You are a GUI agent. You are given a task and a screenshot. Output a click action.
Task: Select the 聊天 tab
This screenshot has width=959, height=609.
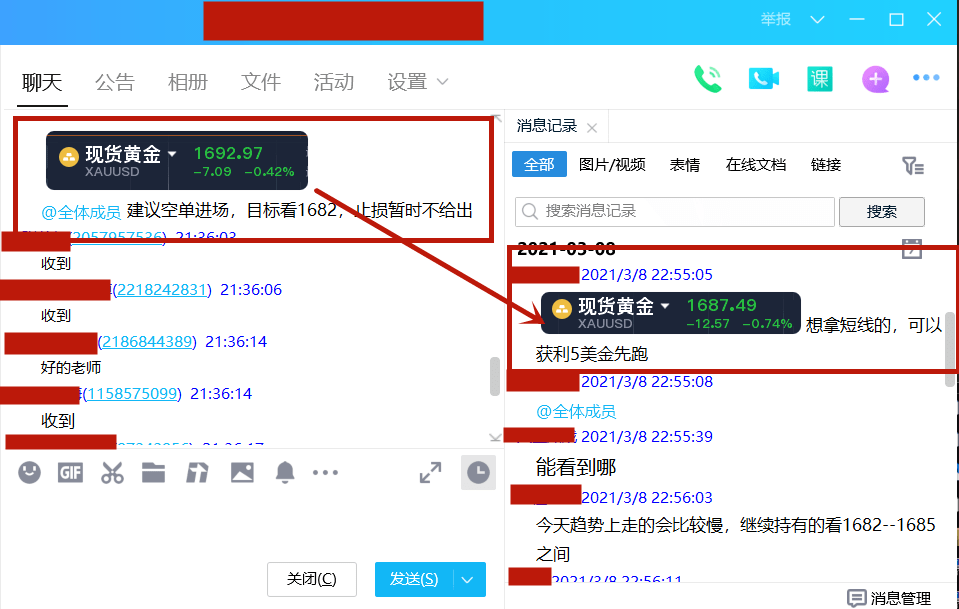[42, 81]
